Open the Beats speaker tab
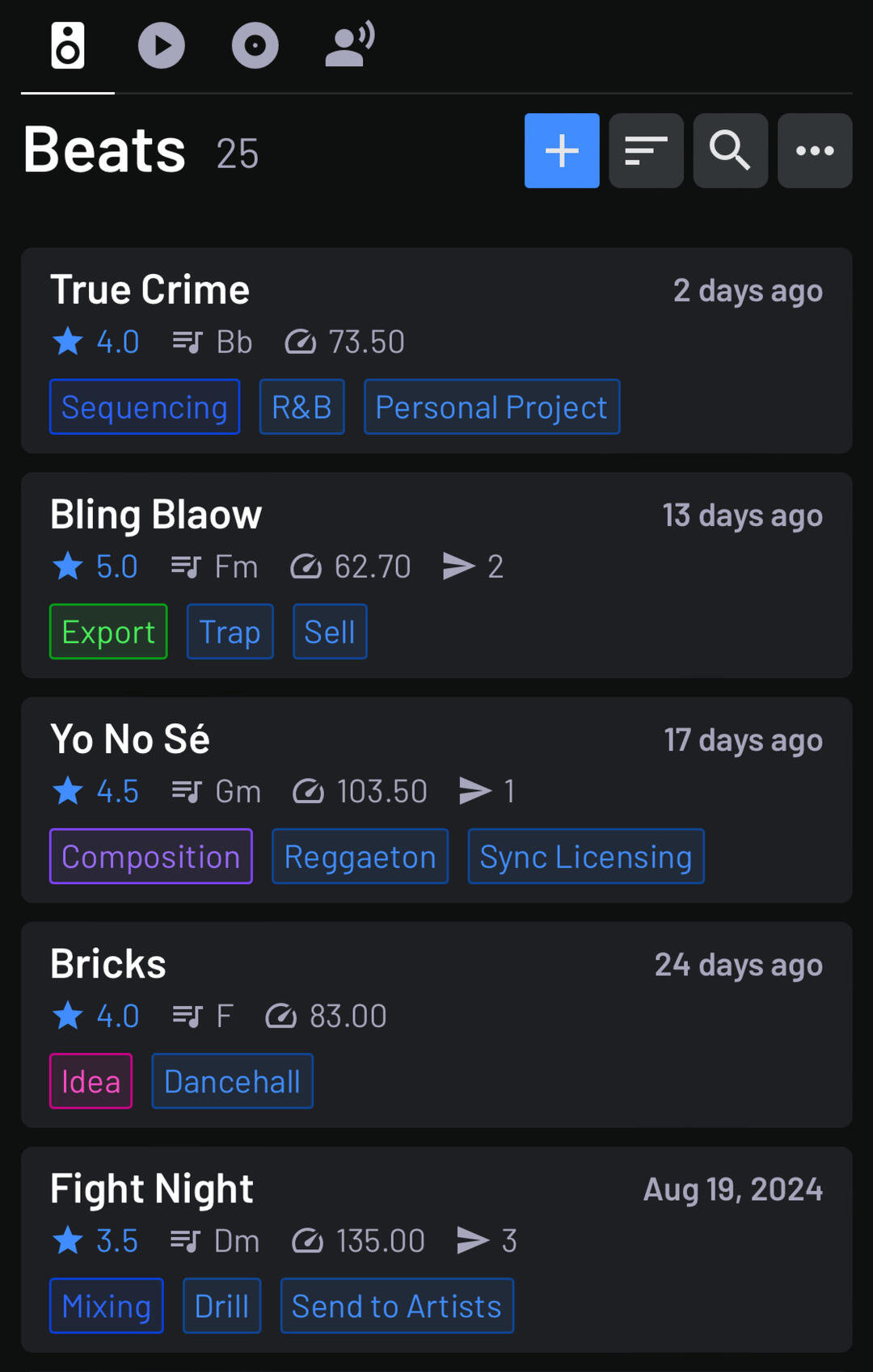Screen dimensions: 873x1372 pos(68,46)
